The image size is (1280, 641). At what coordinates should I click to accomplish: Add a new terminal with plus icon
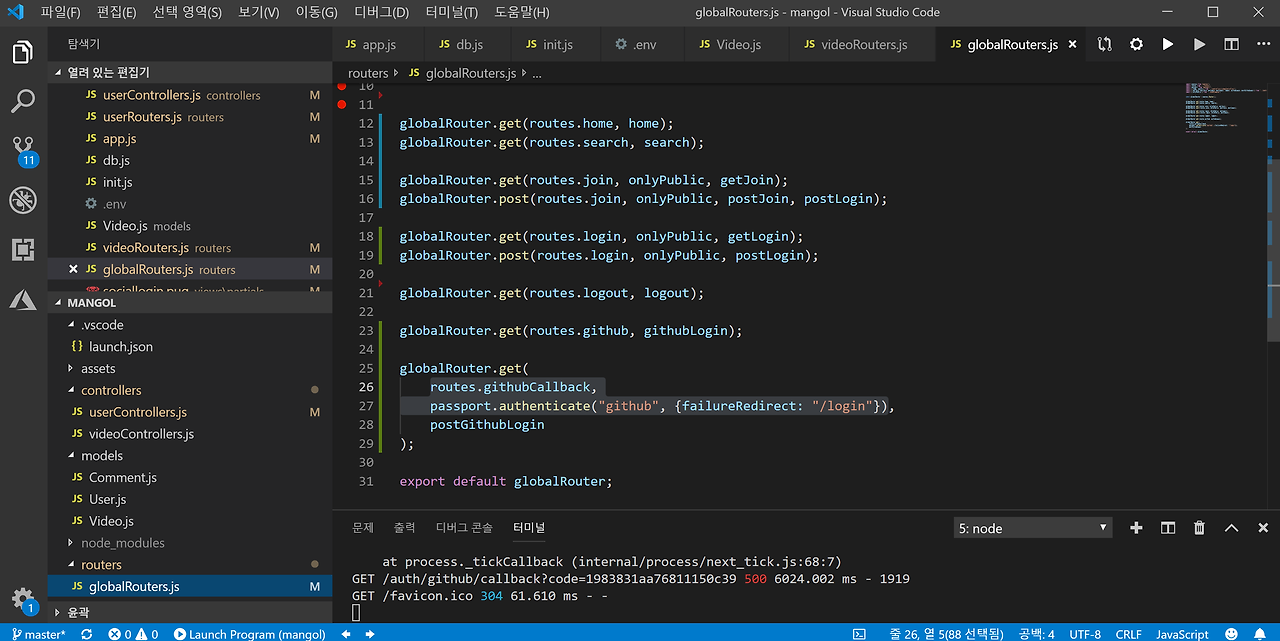tap(1136, 528)
